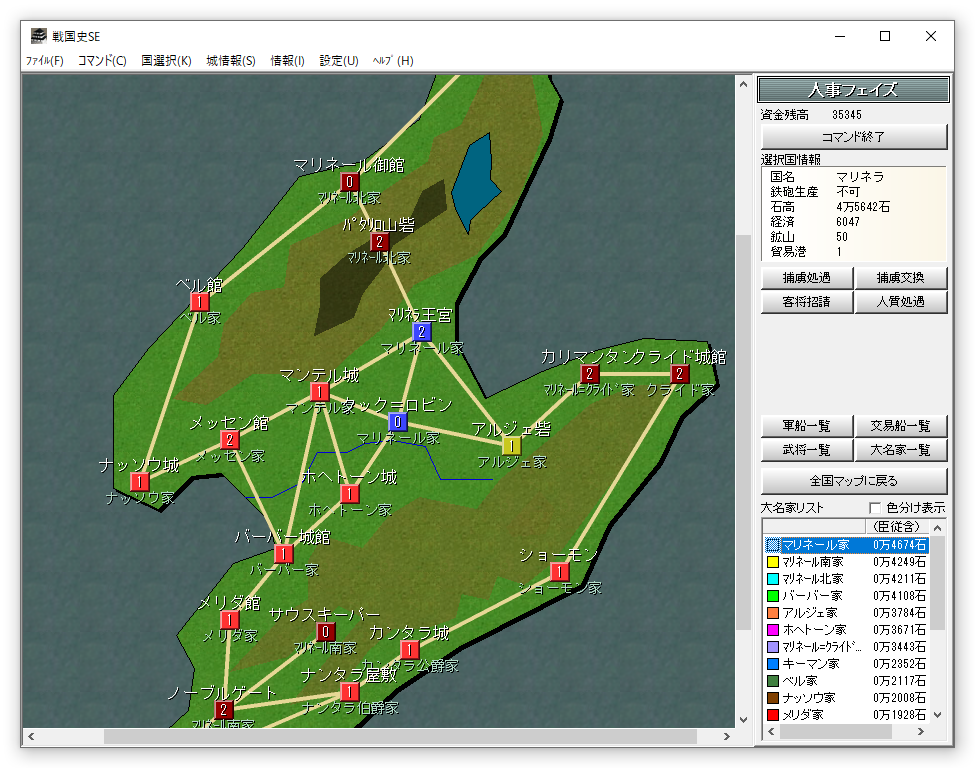Click the ショーモン castle marker

pyautogui.click(x=560, y=572)
